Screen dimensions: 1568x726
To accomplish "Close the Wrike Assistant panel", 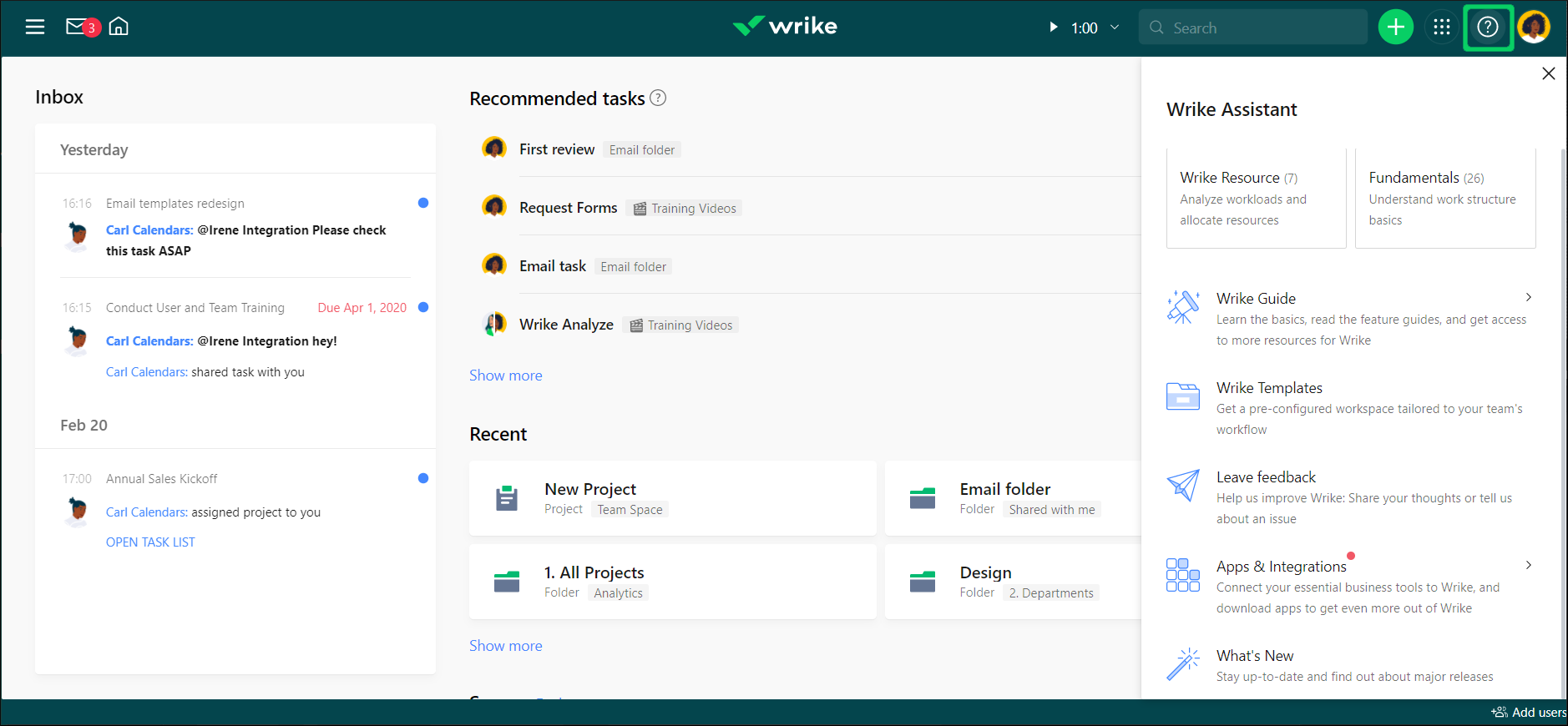I will tap(1549, 73).
